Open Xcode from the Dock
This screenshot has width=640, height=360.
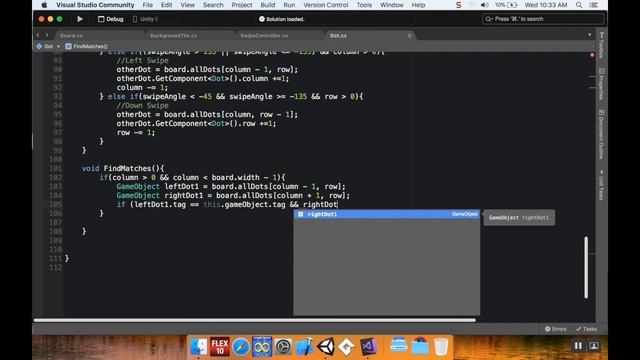pos(304,347)
